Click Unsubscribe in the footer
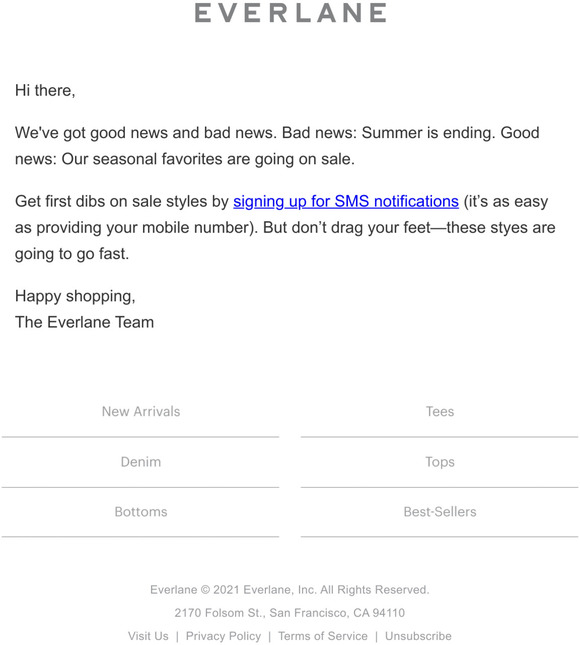 tap(418, 636)
